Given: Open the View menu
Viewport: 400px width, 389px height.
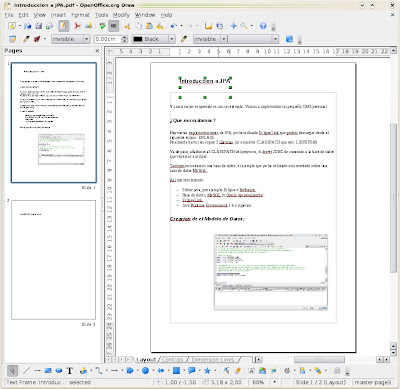Looking at the screenshot, I should click(40, 15).
